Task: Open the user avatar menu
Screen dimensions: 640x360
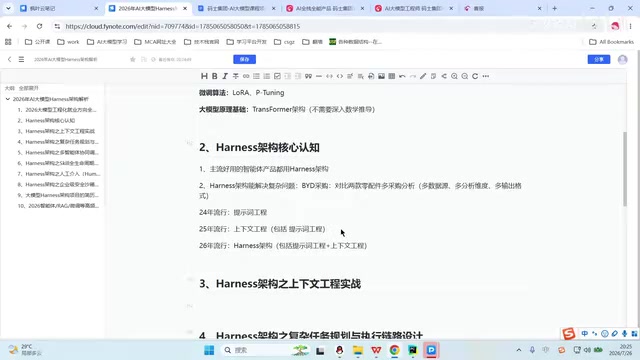Action: pos(622,60)
